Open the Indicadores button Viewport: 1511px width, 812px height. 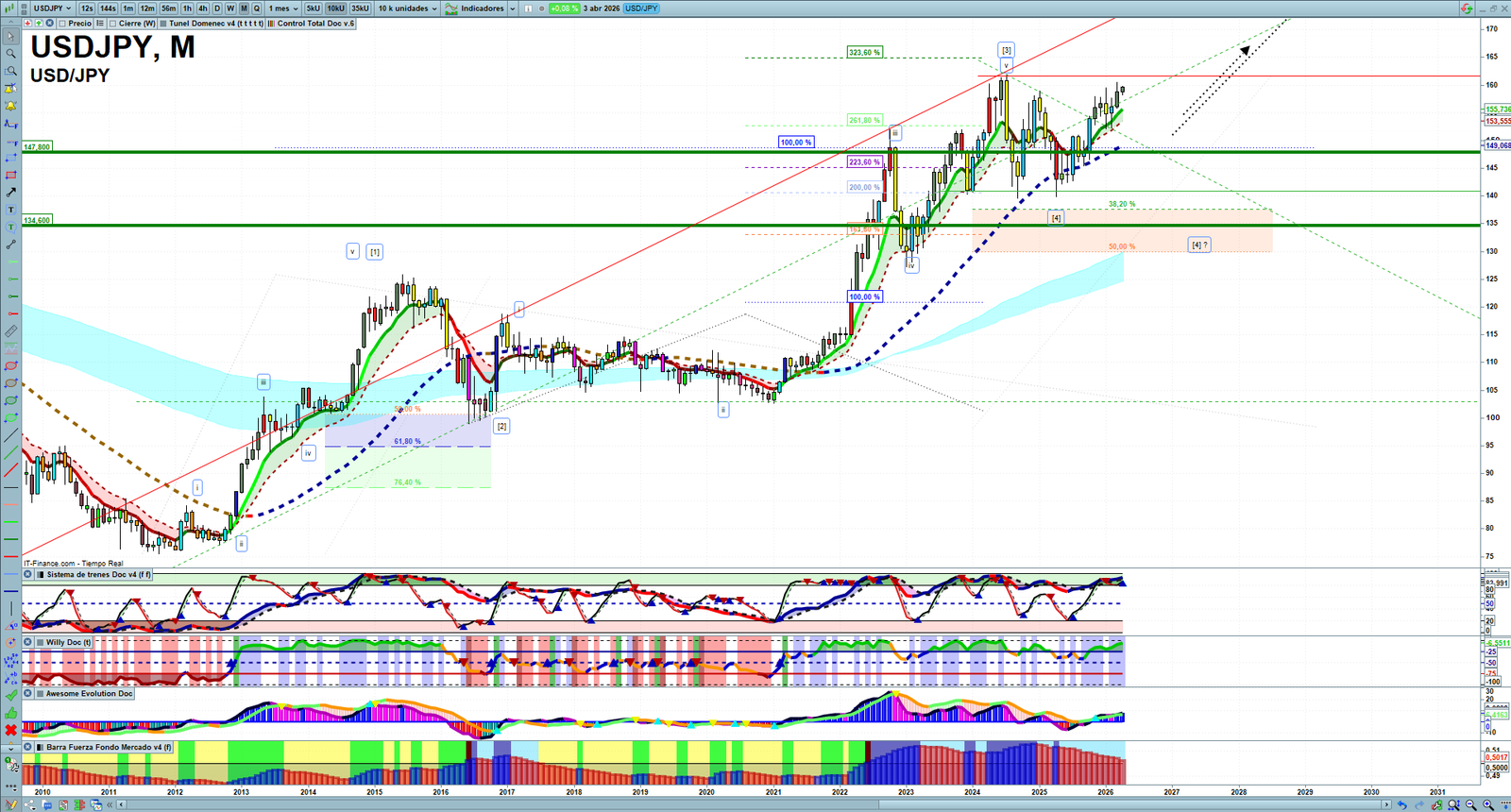pyautogui.click(x=476, y=8)
